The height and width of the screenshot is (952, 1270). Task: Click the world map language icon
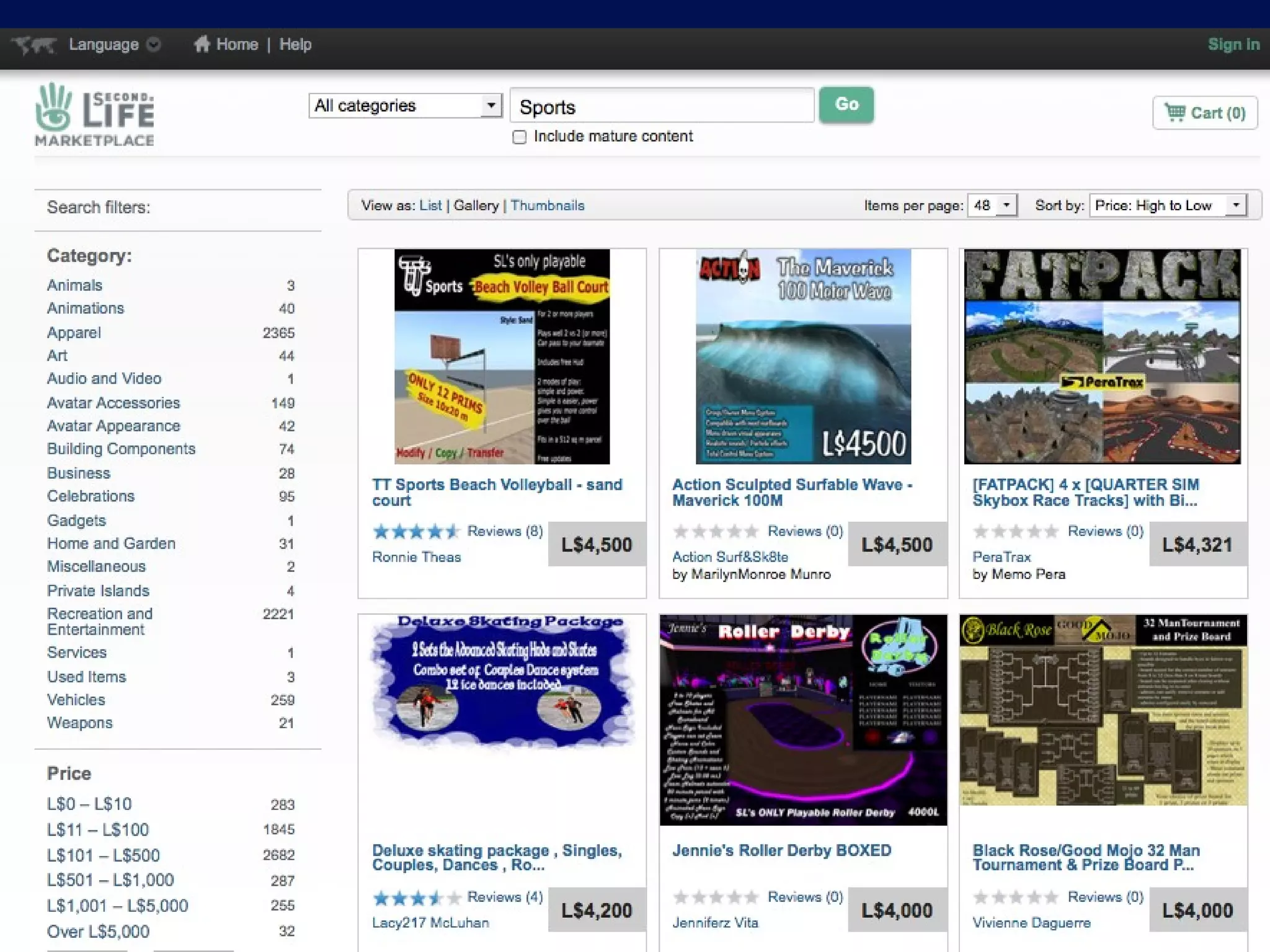[34, 45]
